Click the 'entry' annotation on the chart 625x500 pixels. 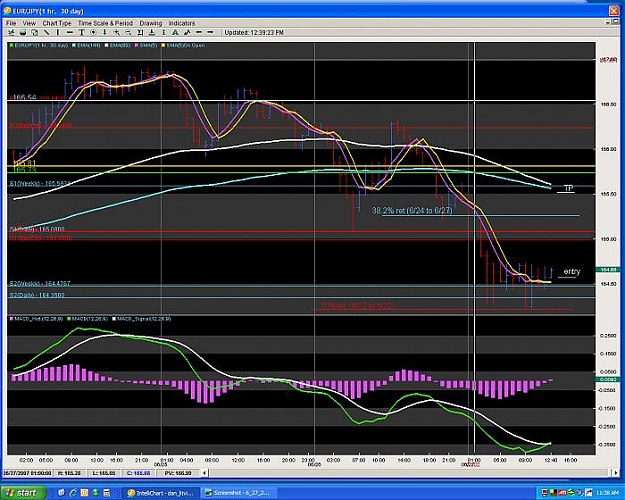click(572, 272)
